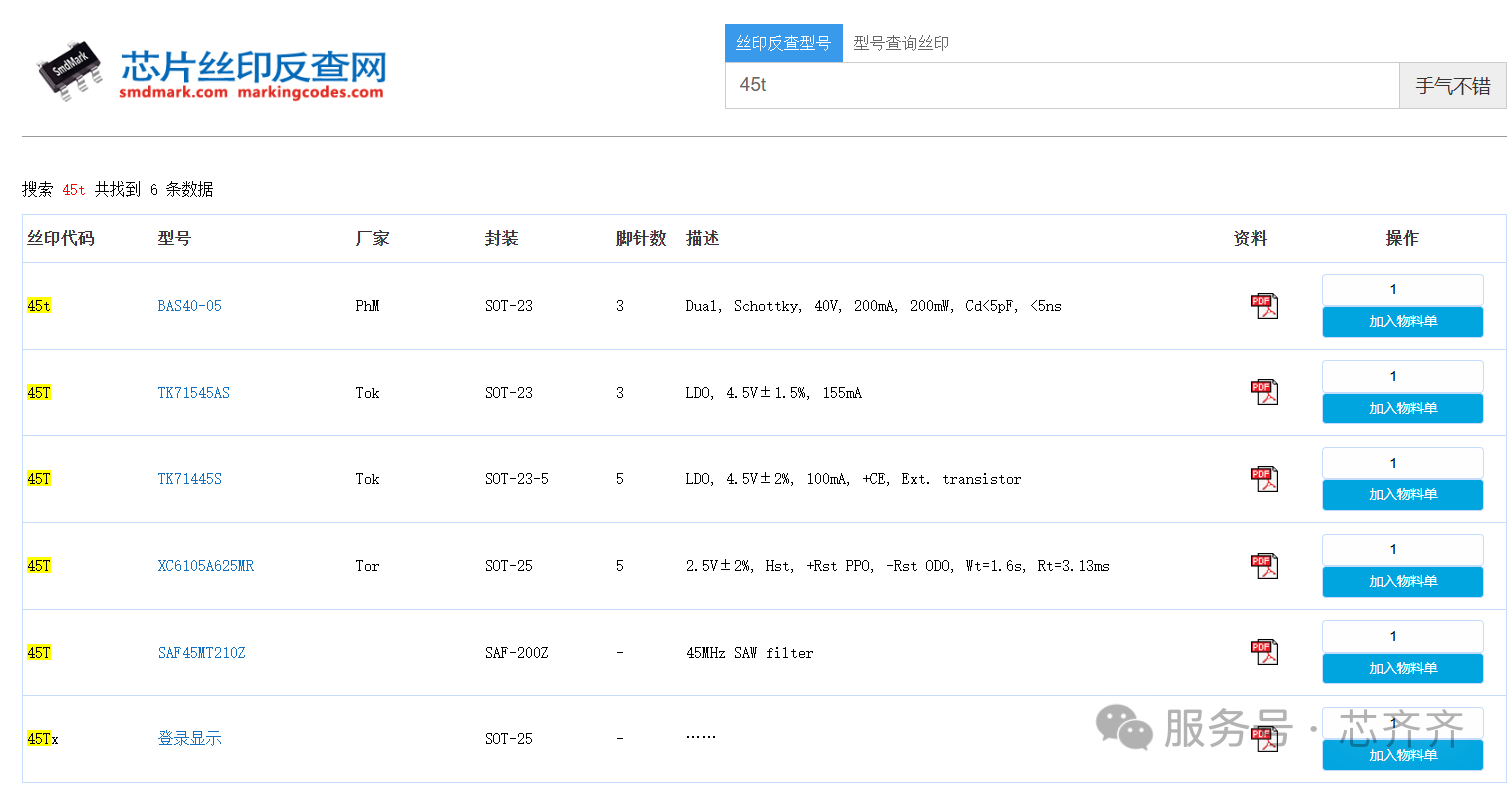This screenshot has width=1512, height=789.
Task: Click the 脚针数 column header
Action: point(641,238)
